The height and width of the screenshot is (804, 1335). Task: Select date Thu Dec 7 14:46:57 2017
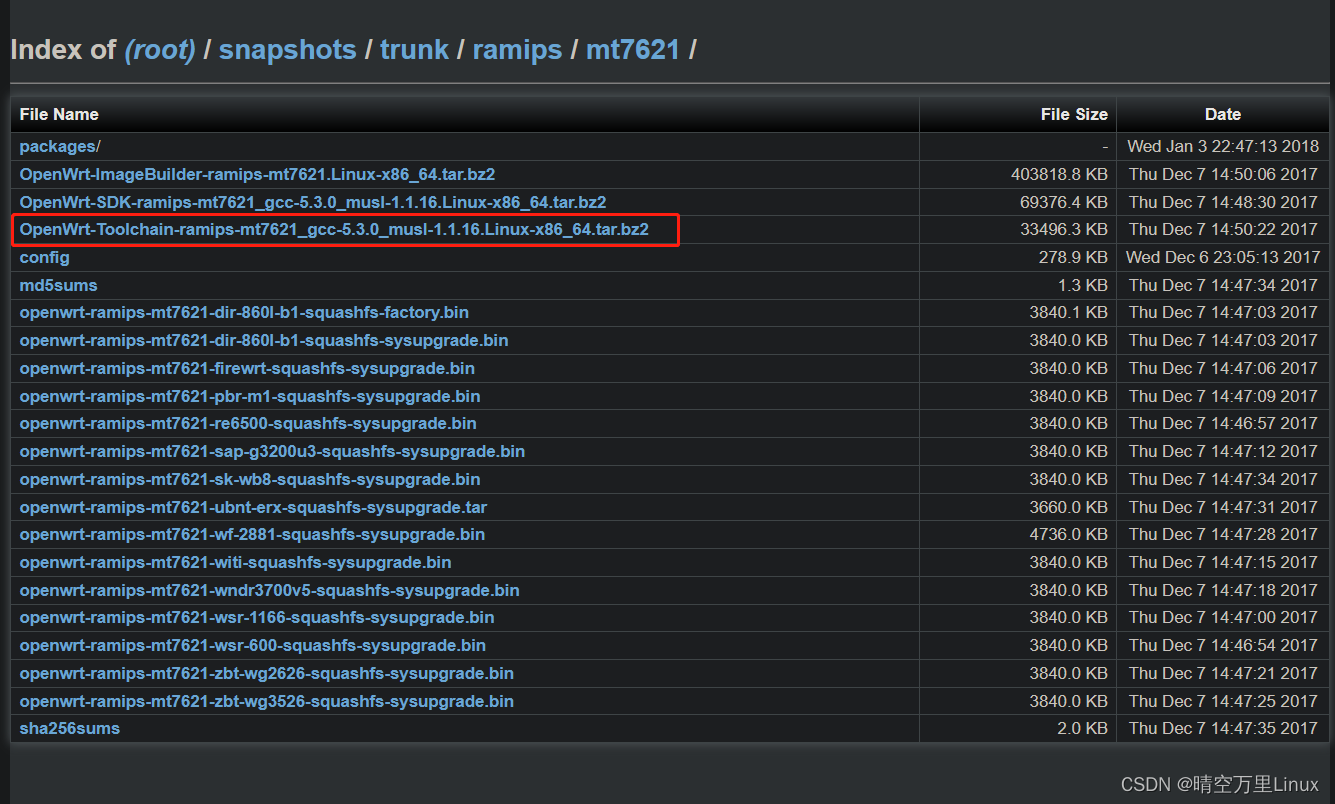1223,423
